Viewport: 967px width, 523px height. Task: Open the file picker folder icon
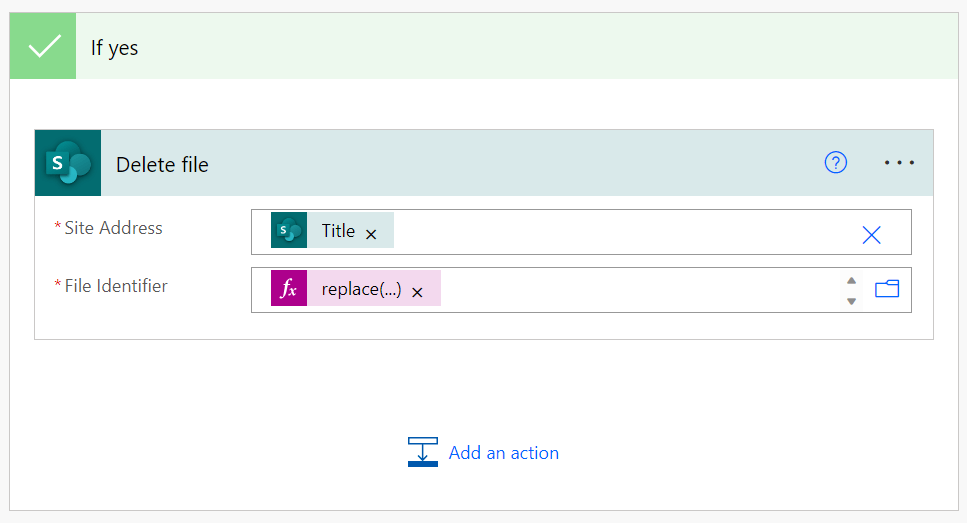click(887, 290)
